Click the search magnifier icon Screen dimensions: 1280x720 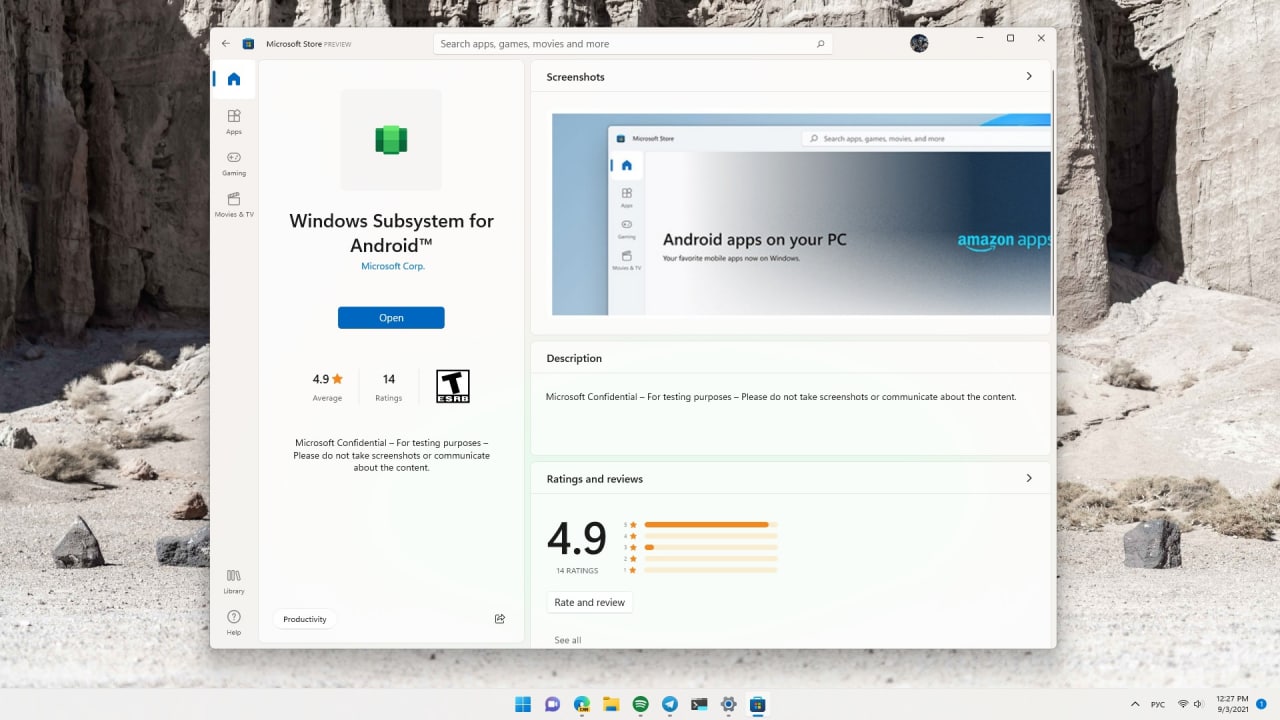(821, 44)
